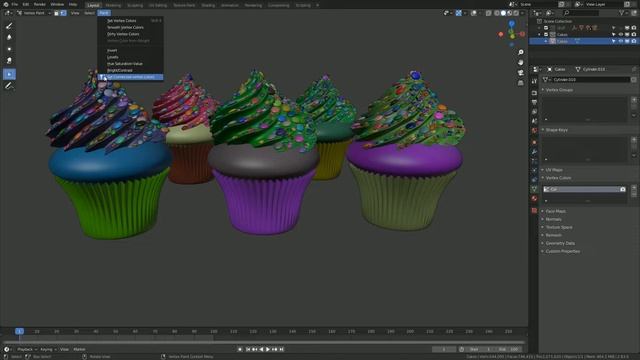640x360 pixels.
Task: Toggle eye of Cakes collection row
Action: (621, 35)
